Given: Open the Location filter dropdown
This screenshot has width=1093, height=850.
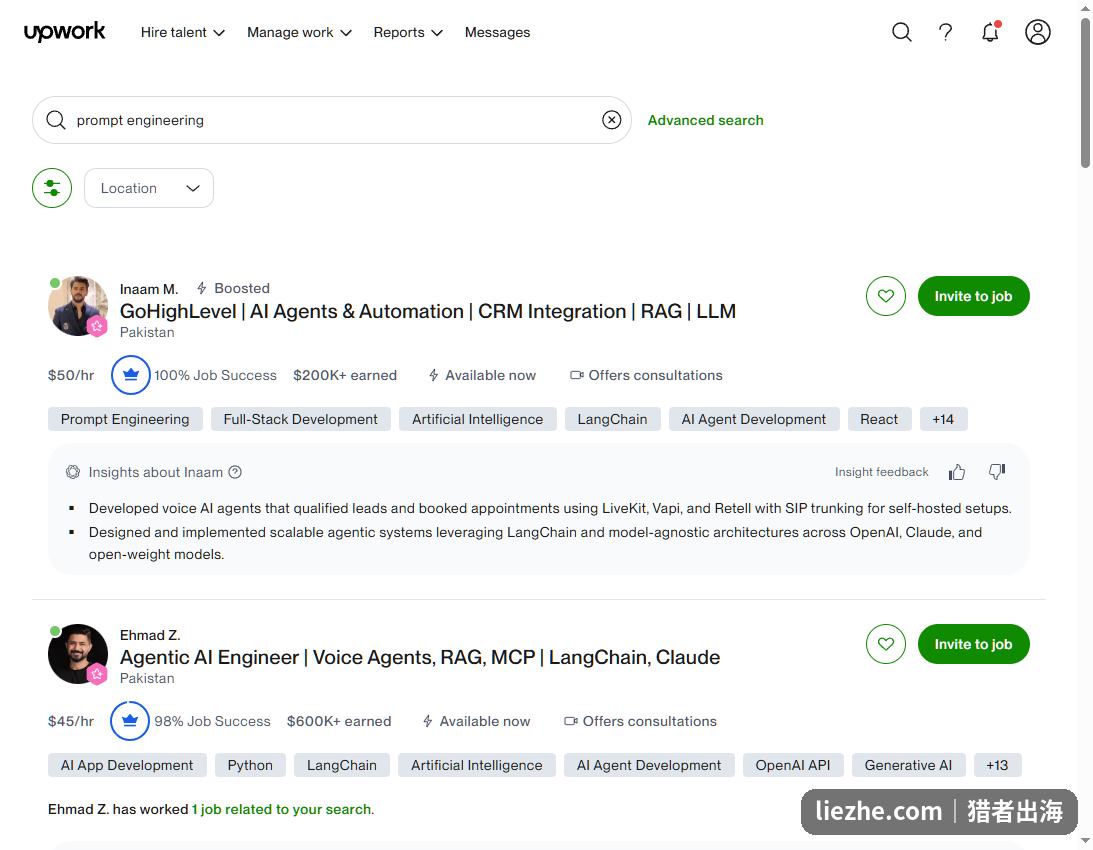Looking at the screenshot, I should point(148,188).
